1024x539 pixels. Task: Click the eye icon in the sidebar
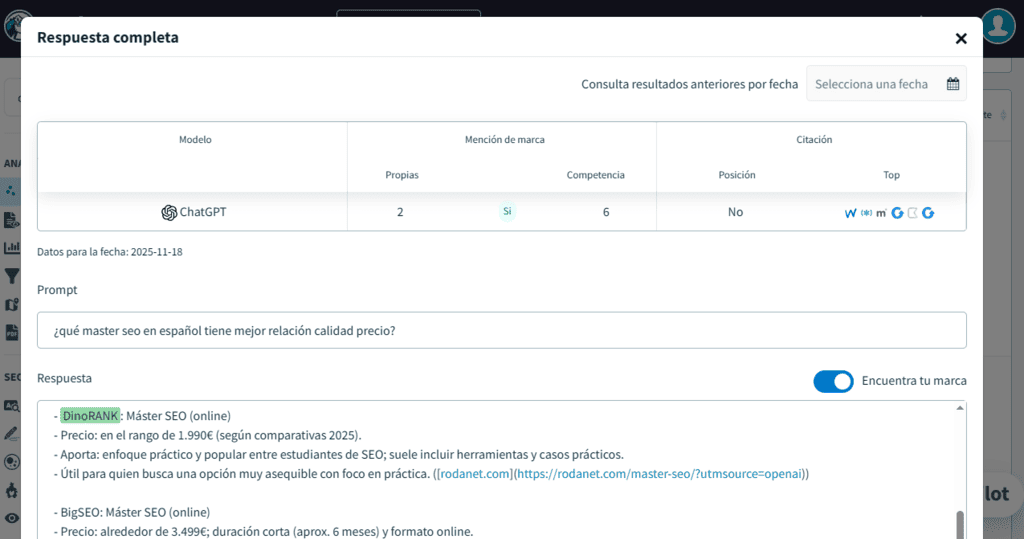tap(12, 518)
